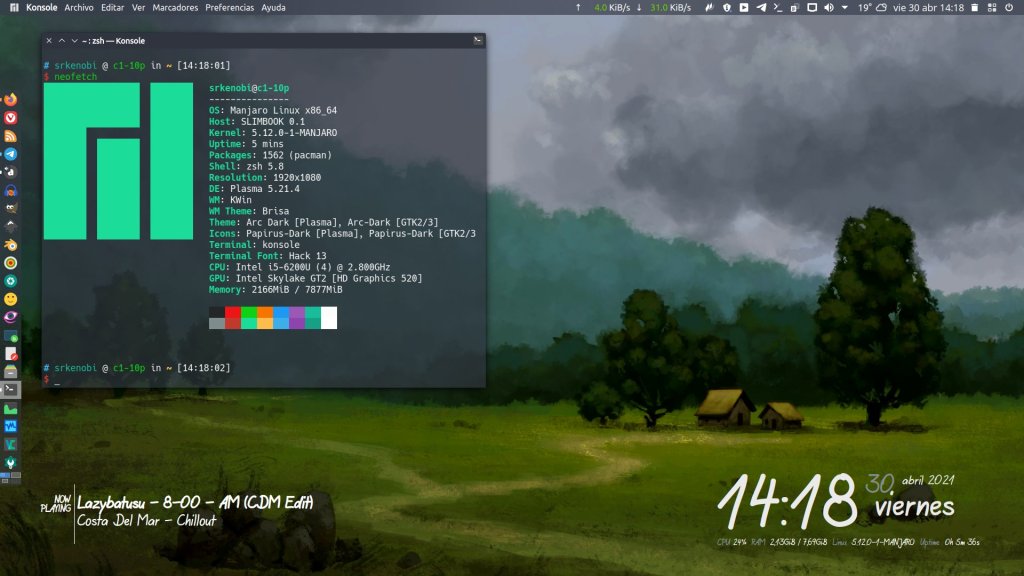The image size is (1024, 576).
Task: Open the Preferencias menu
Action: (229, 7)
